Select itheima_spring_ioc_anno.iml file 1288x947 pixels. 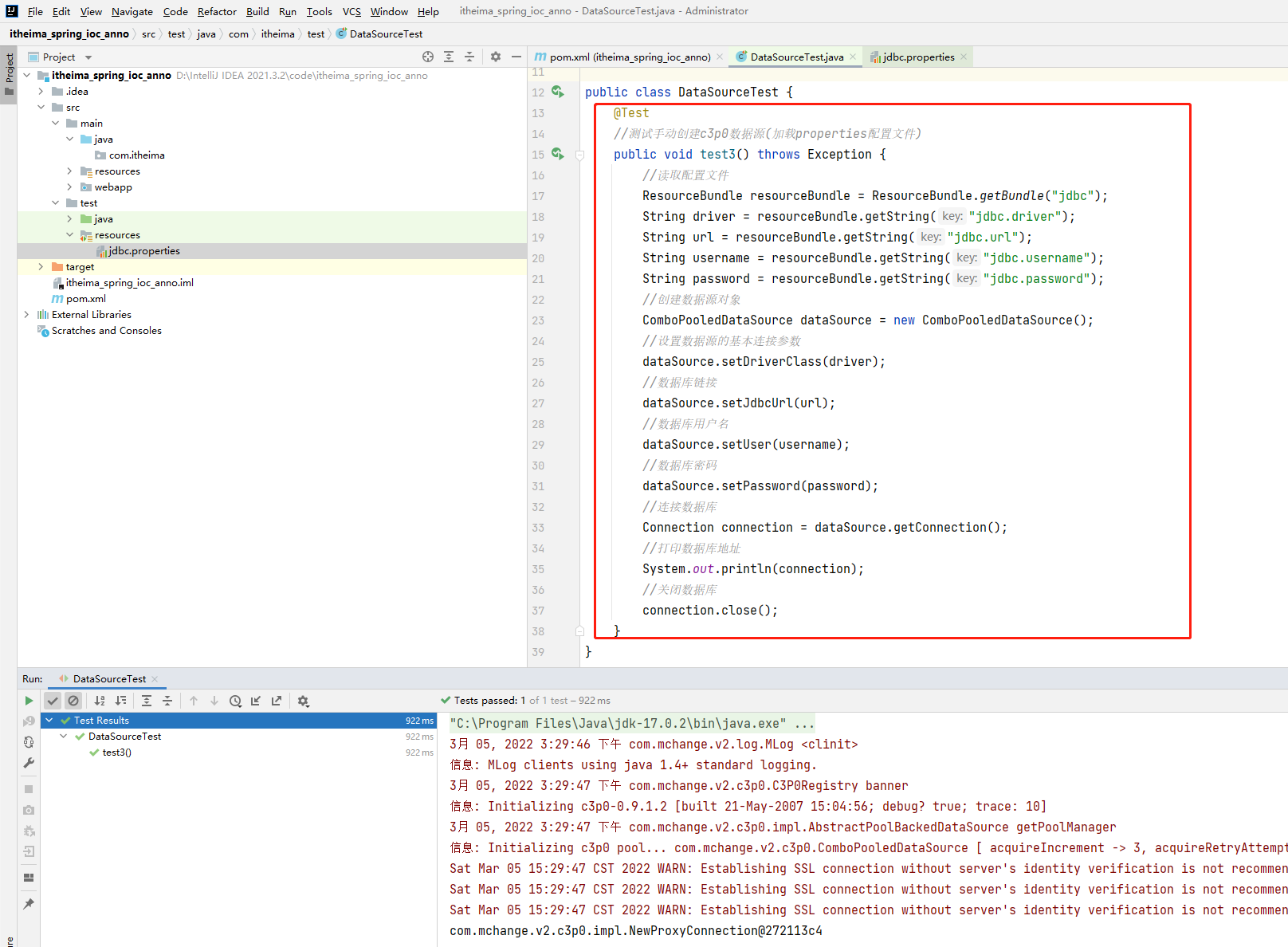pos(272,282)
